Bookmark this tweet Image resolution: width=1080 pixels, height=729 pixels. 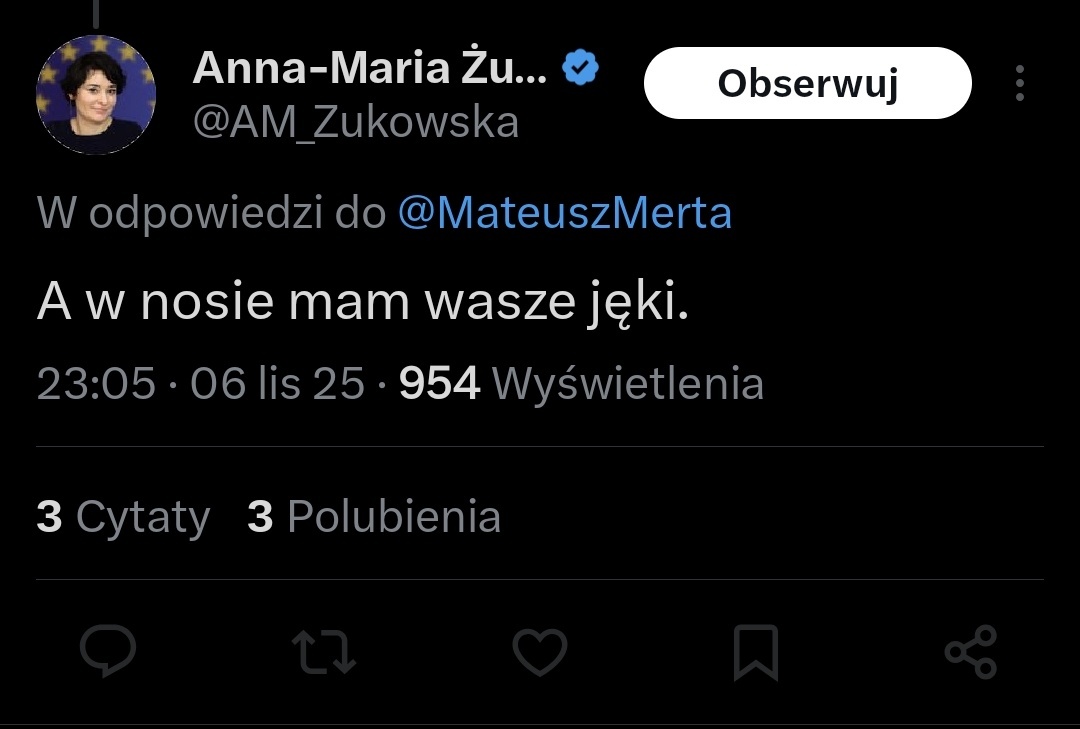pyautogui.click(x=755, y=652)
